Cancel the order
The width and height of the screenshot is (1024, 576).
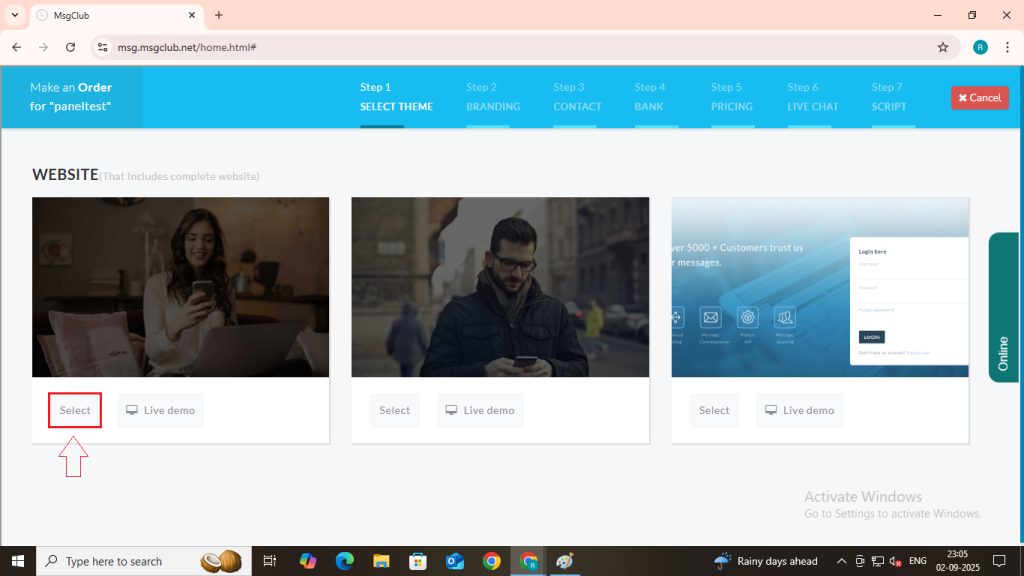980,98
